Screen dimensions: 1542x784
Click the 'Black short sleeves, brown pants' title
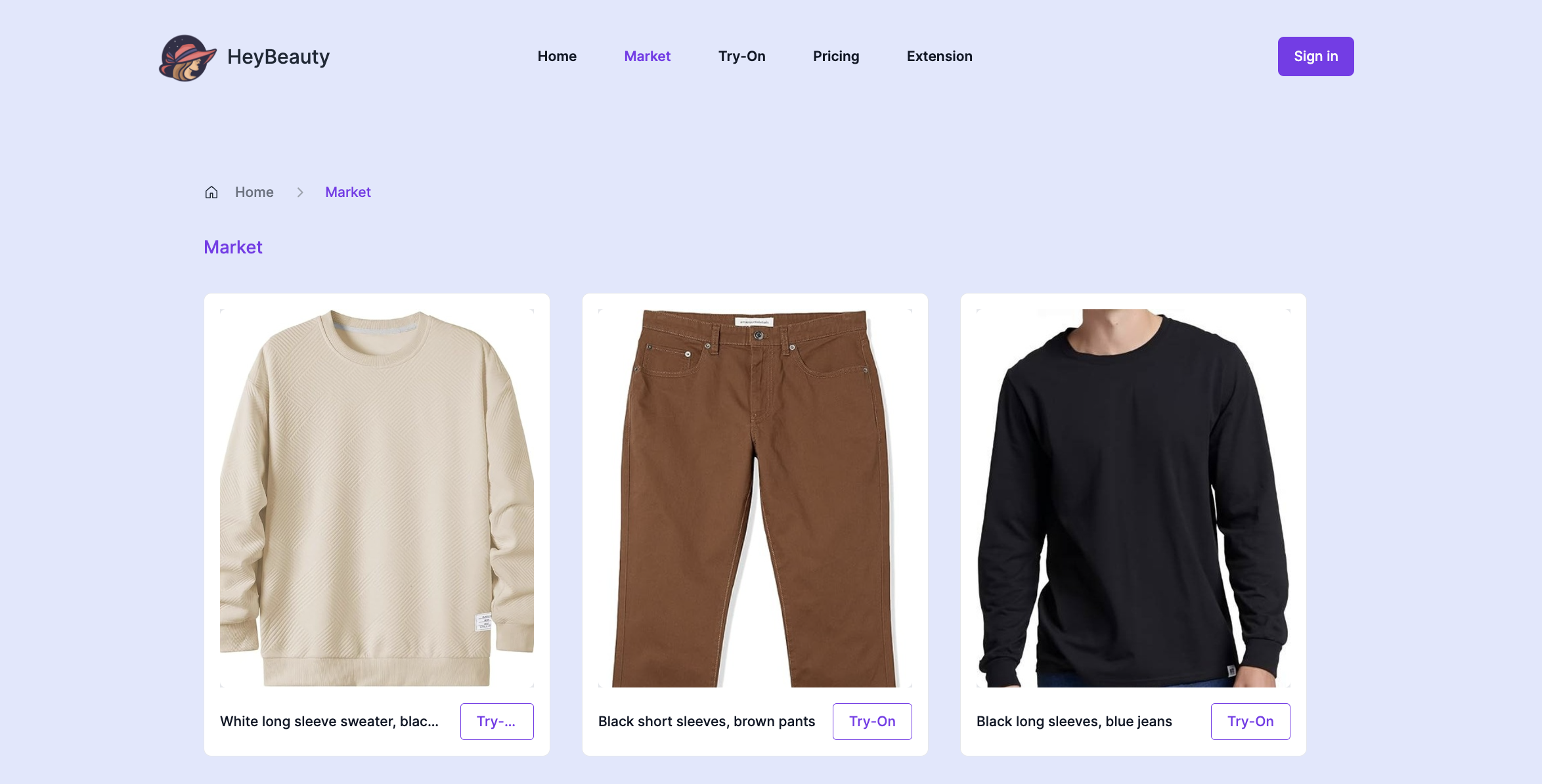(707, 722)
